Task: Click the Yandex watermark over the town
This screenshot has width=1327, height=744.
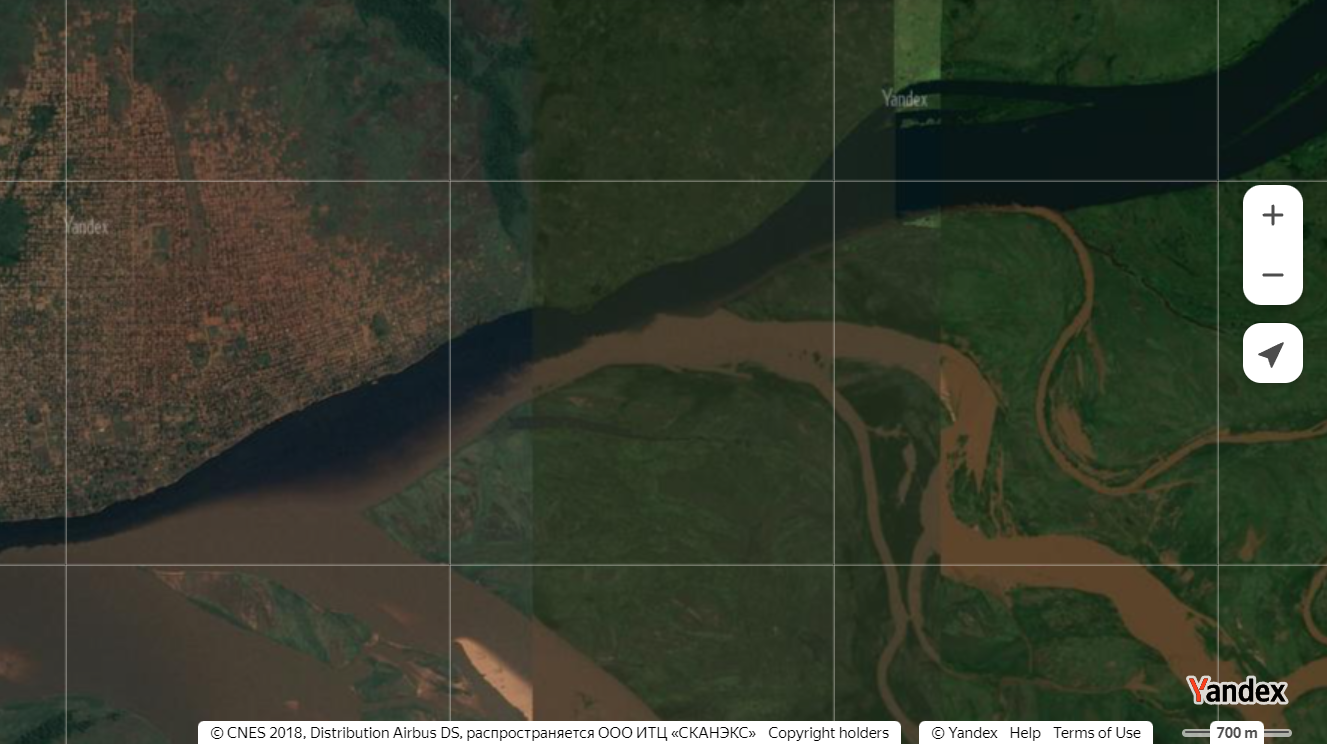Action: pyautogui.click(x=86, y=226)
